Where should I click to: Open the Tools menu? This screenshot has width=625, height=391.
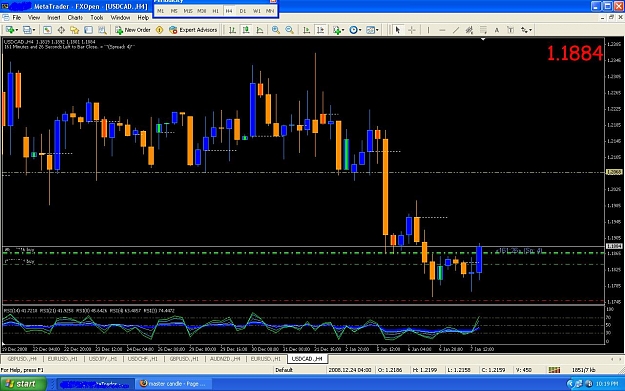pyautogui.click(x=97, y=18)
